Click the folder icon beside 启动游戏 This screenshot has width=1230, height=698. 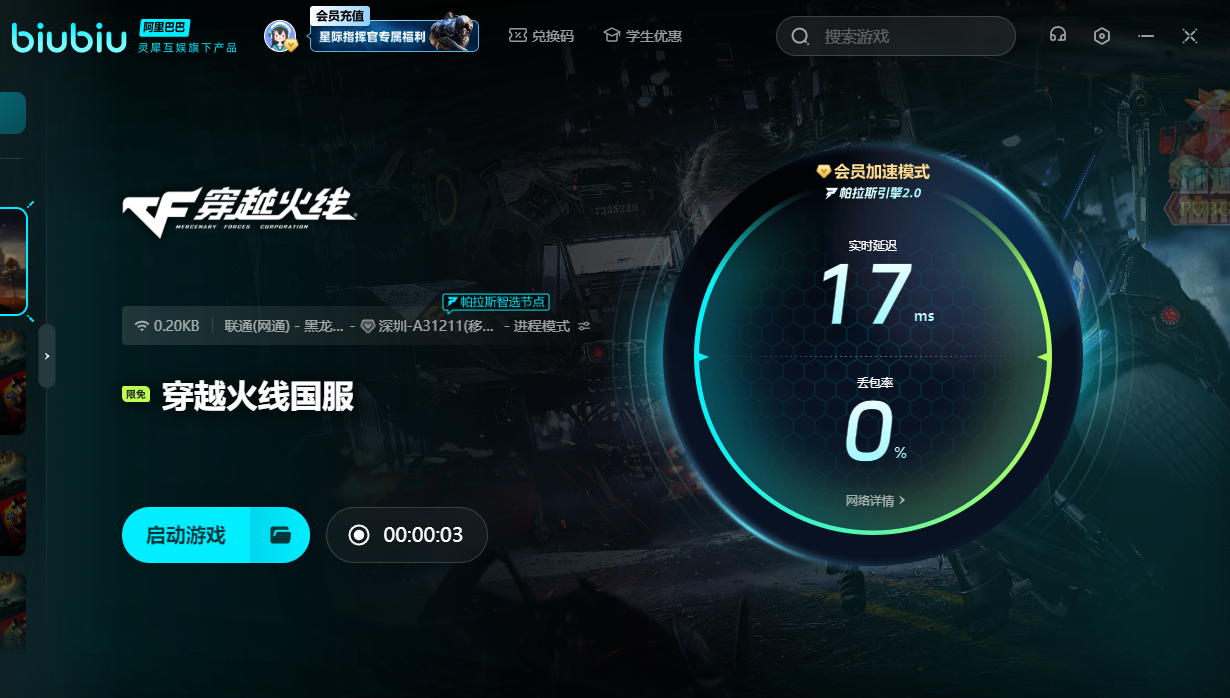(x=280, y=535)
